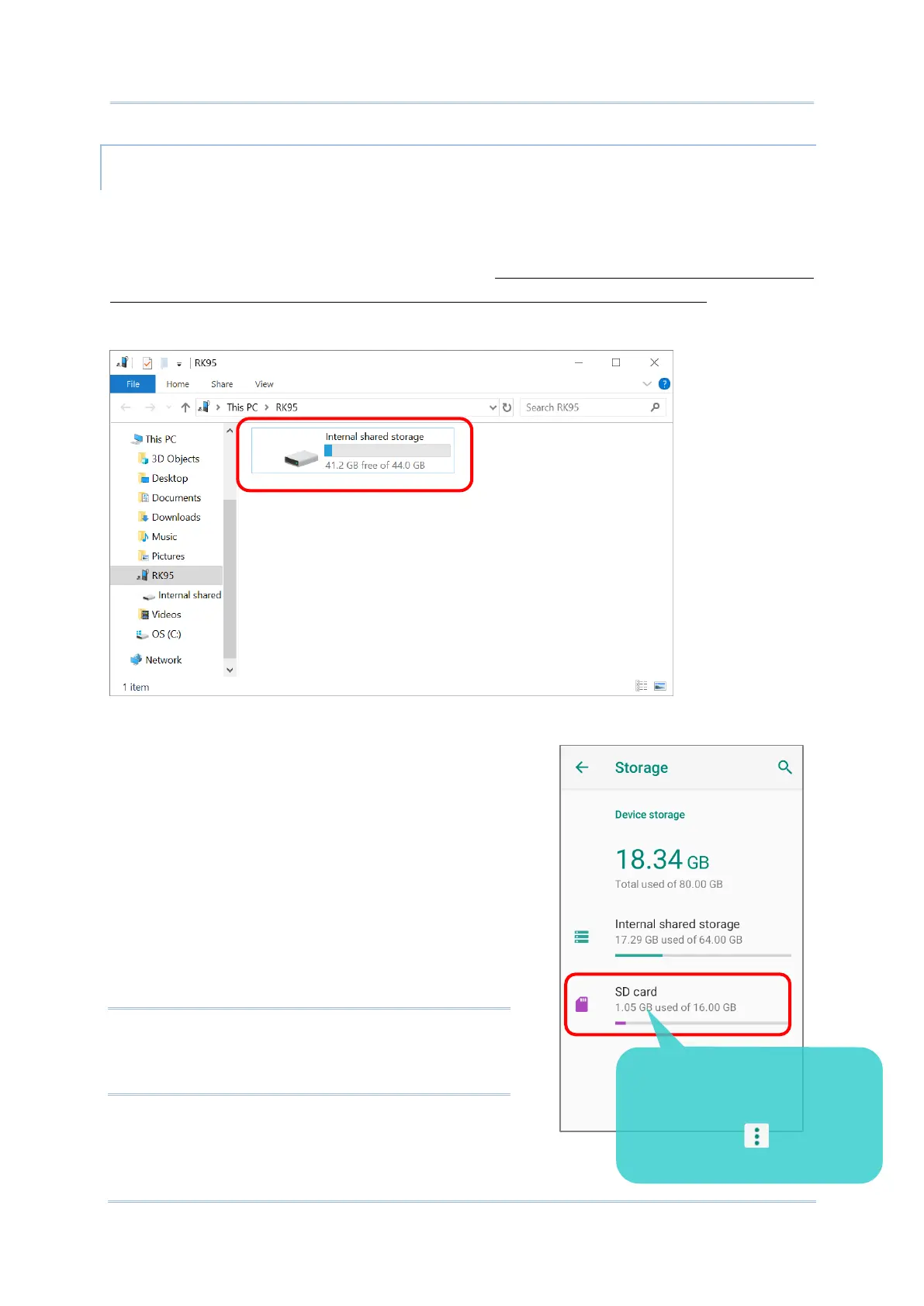Open the File ribbon tab
The image size is (924, 1306).
tap(133, 384)
